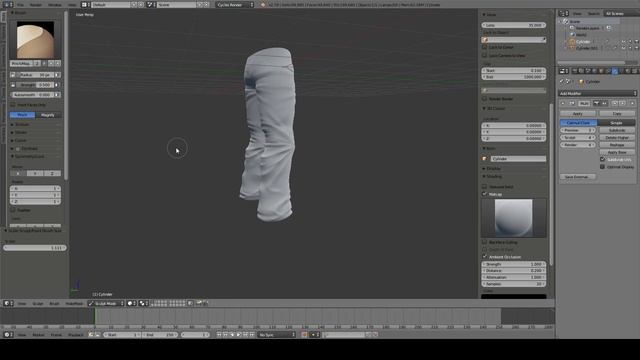
Task: Open the Sculpt Mode dropdown
Action: [x=106, y=303]
